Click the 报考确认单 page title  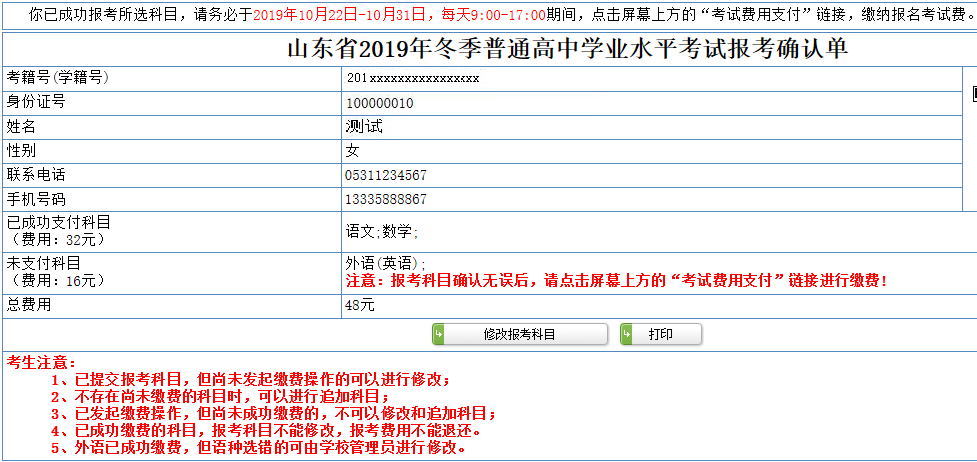pyautogui.click(x=567, y=49)
